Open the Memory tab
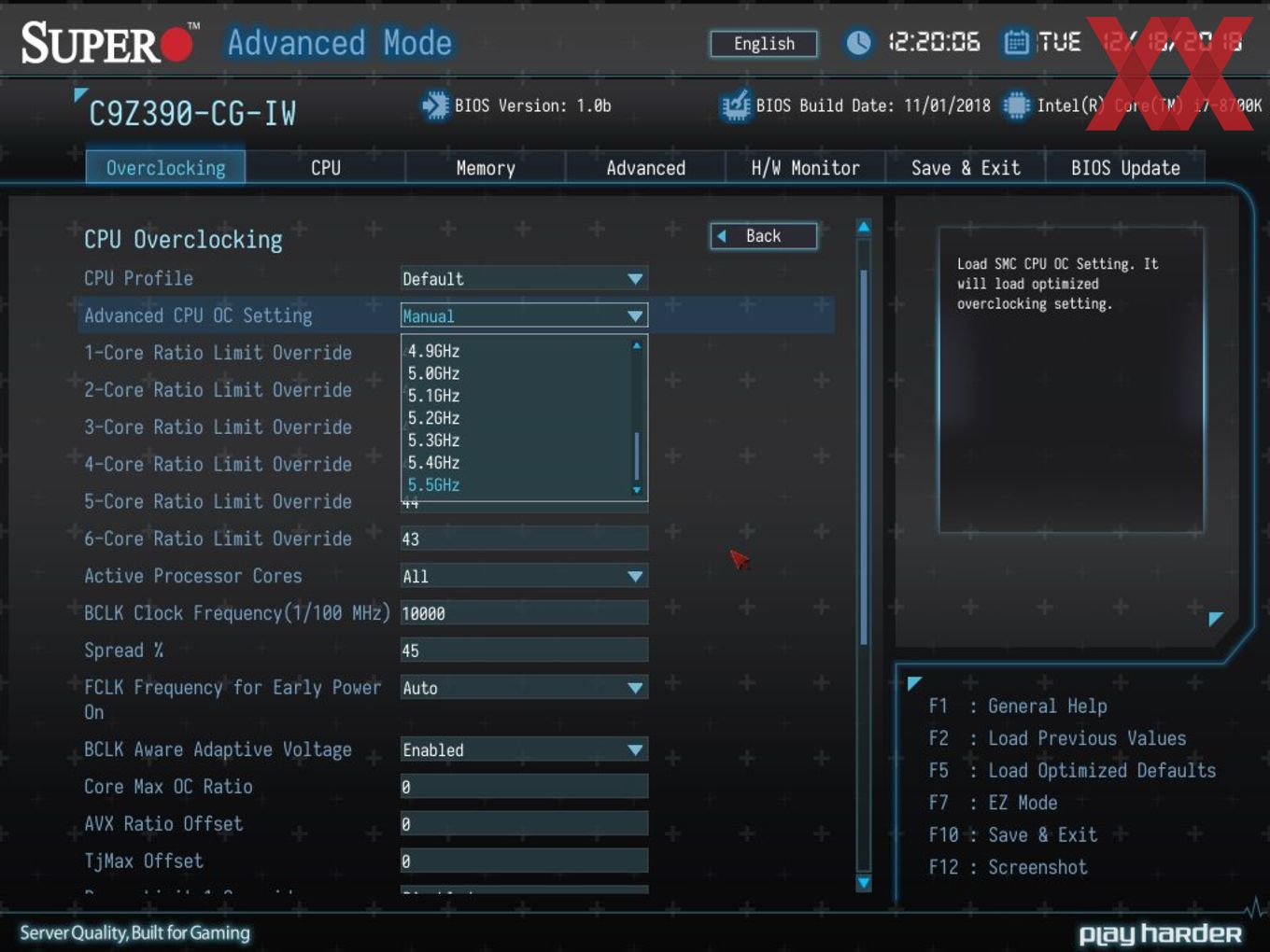This screenshot has height=952, width=1270. click(x=486, y=168)
